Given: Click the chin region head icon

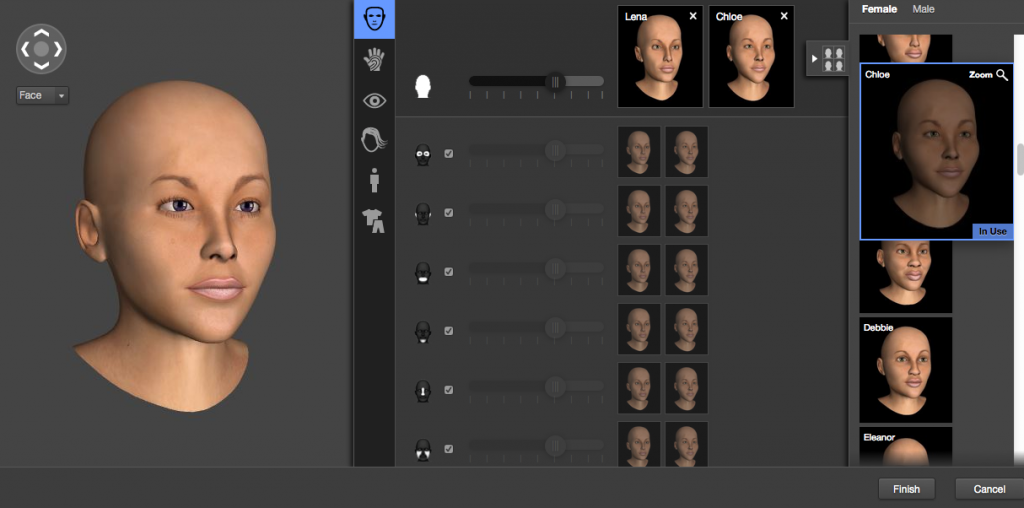Looking at the screenshot, I should click(423, 332).
